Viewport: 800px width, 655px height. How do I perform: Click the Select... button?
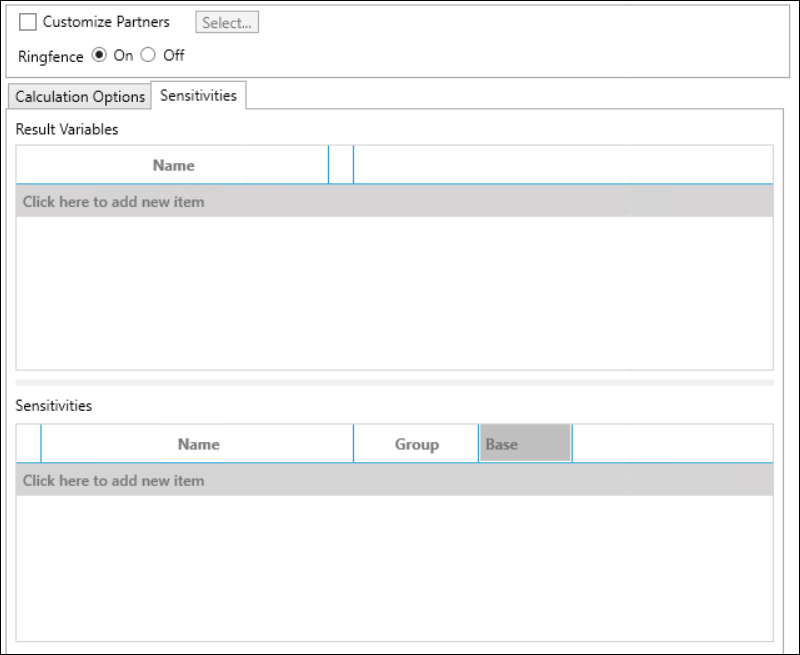tap(228, 22)
